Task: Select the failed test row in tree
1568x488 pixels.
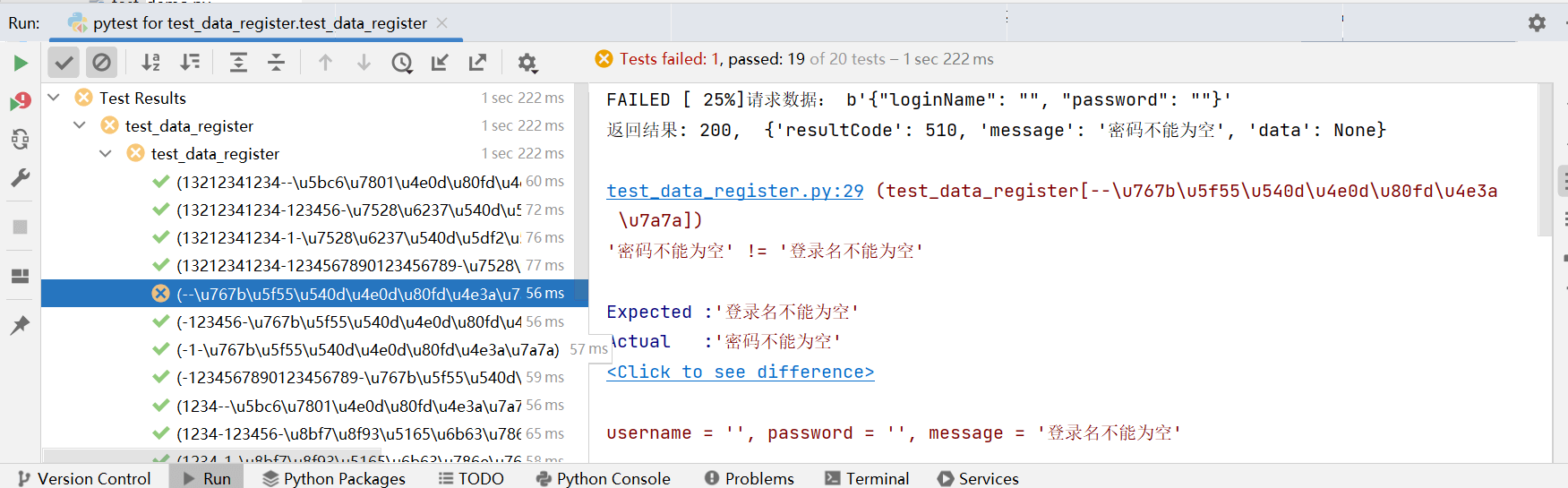Action: pyautogui.click(x=347, y=294)
